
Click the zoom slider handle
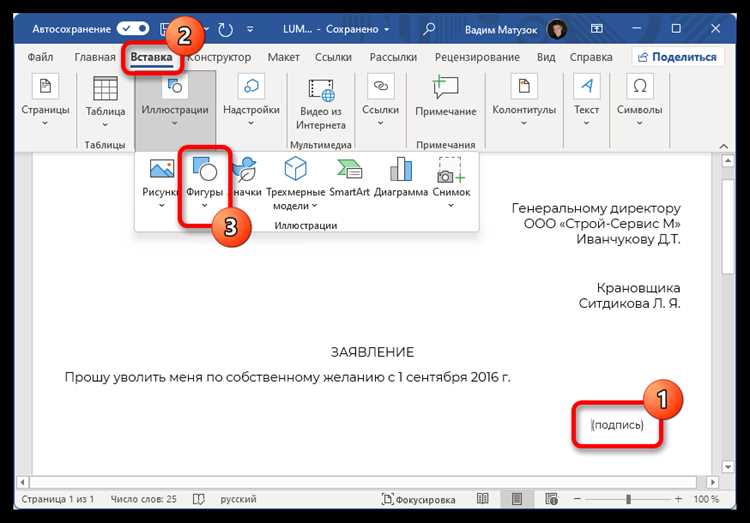click(628, 499)
